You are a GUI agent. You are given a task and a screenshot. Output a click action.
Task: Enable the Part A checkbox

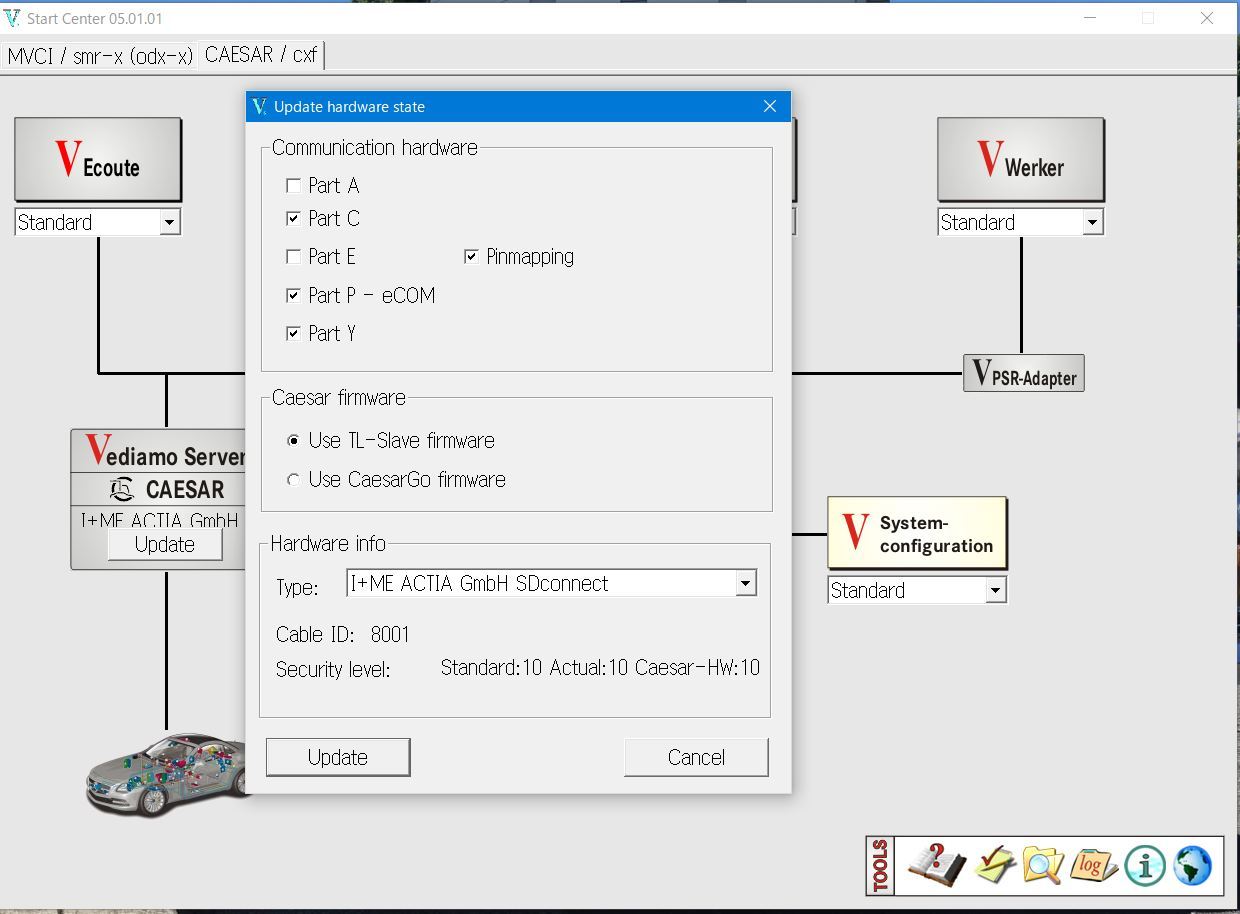click(293, 185)
